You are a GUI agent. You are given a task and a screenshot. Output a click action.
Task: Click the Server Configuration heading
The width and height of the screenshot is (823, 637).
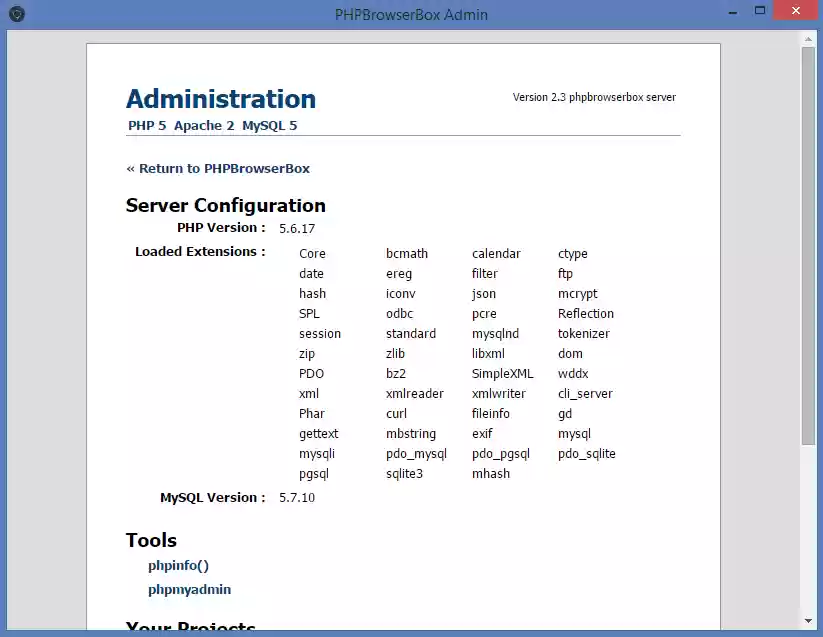[x=226, y=206]
